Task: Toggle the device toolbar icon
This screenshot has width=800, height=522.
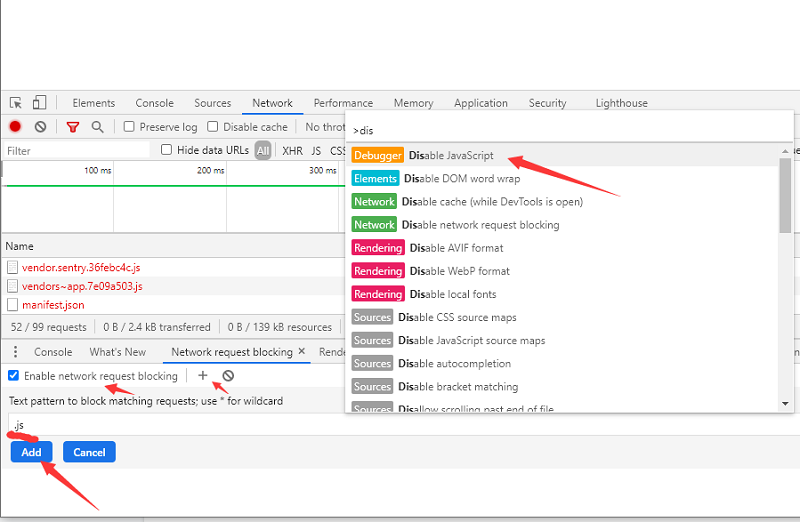Action: click(x=39, y=103)
